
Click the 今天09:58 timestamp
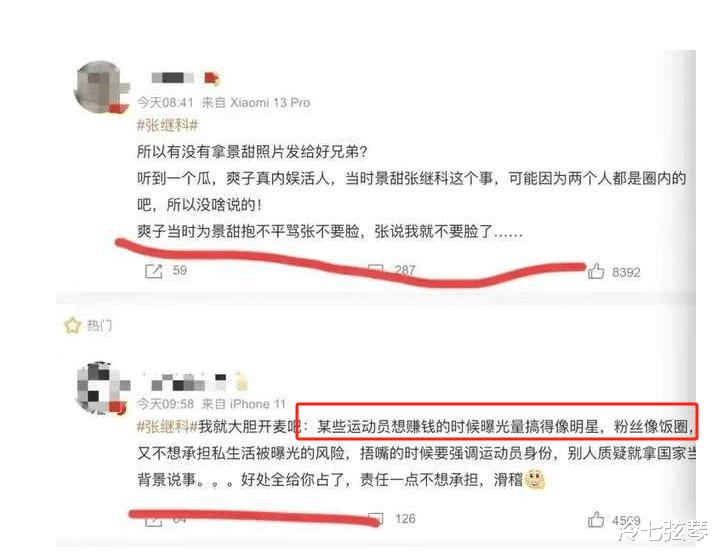click(x=165, y=404)
